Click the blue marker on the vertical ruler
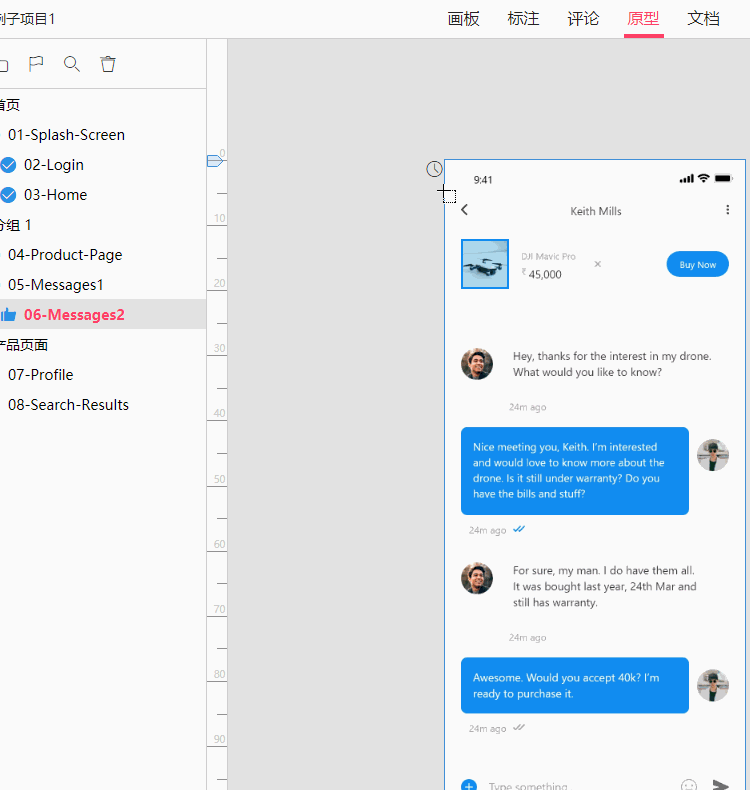Screen dimensions: 750x790 point(215,161)
